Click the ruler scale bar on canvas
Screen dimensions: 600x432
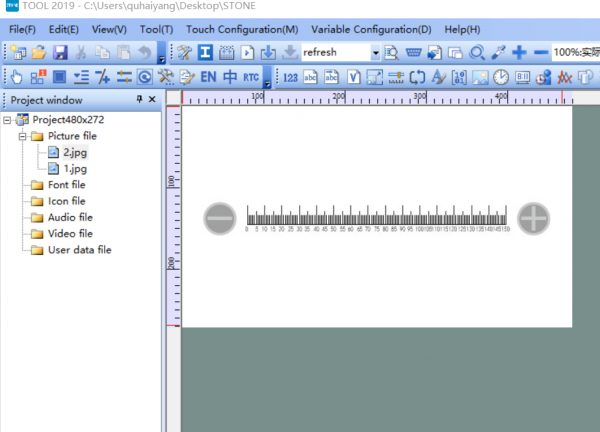coord(377,218)
